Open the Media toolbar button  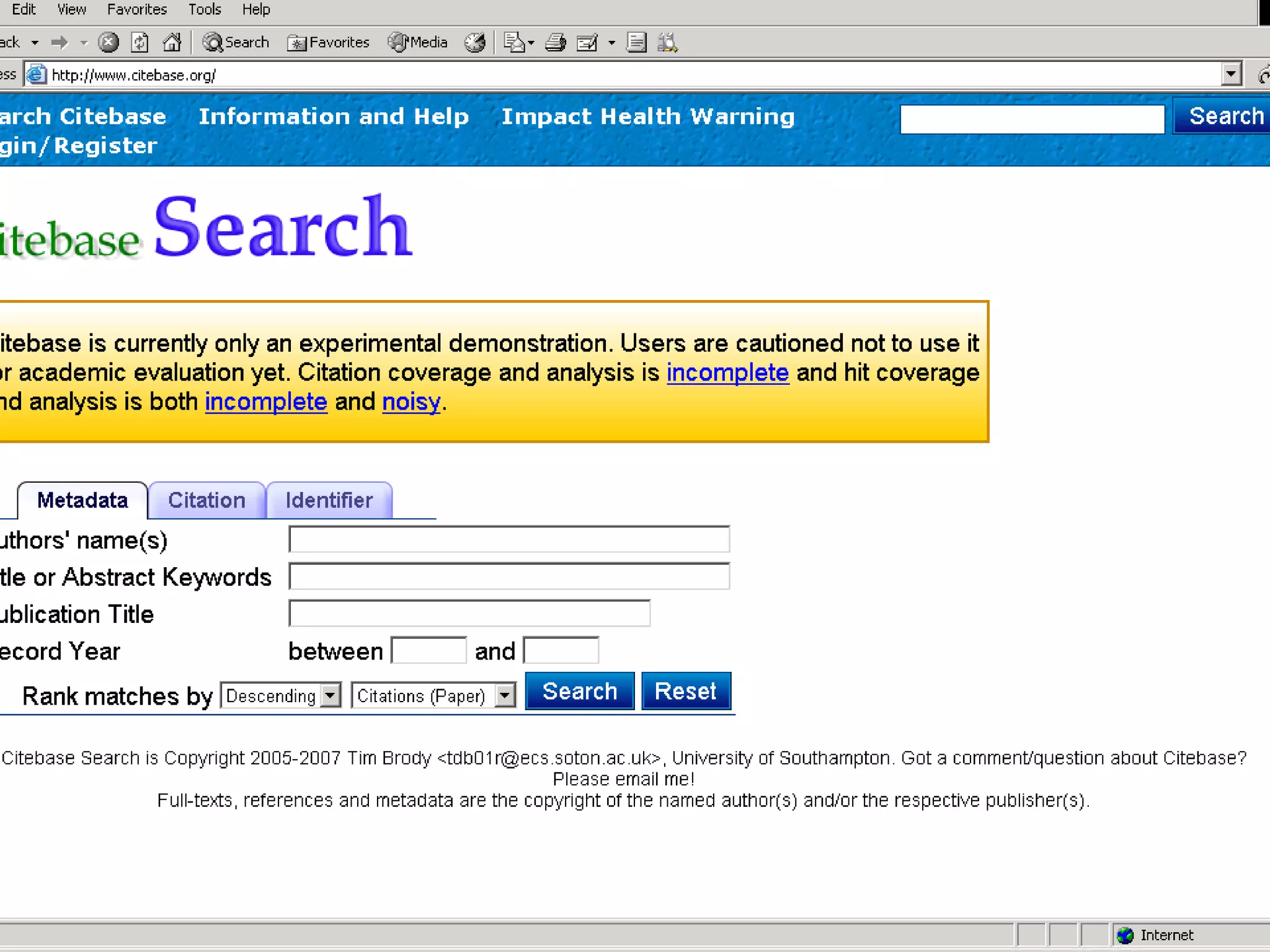pyautogui.click(x=418, y=42)
